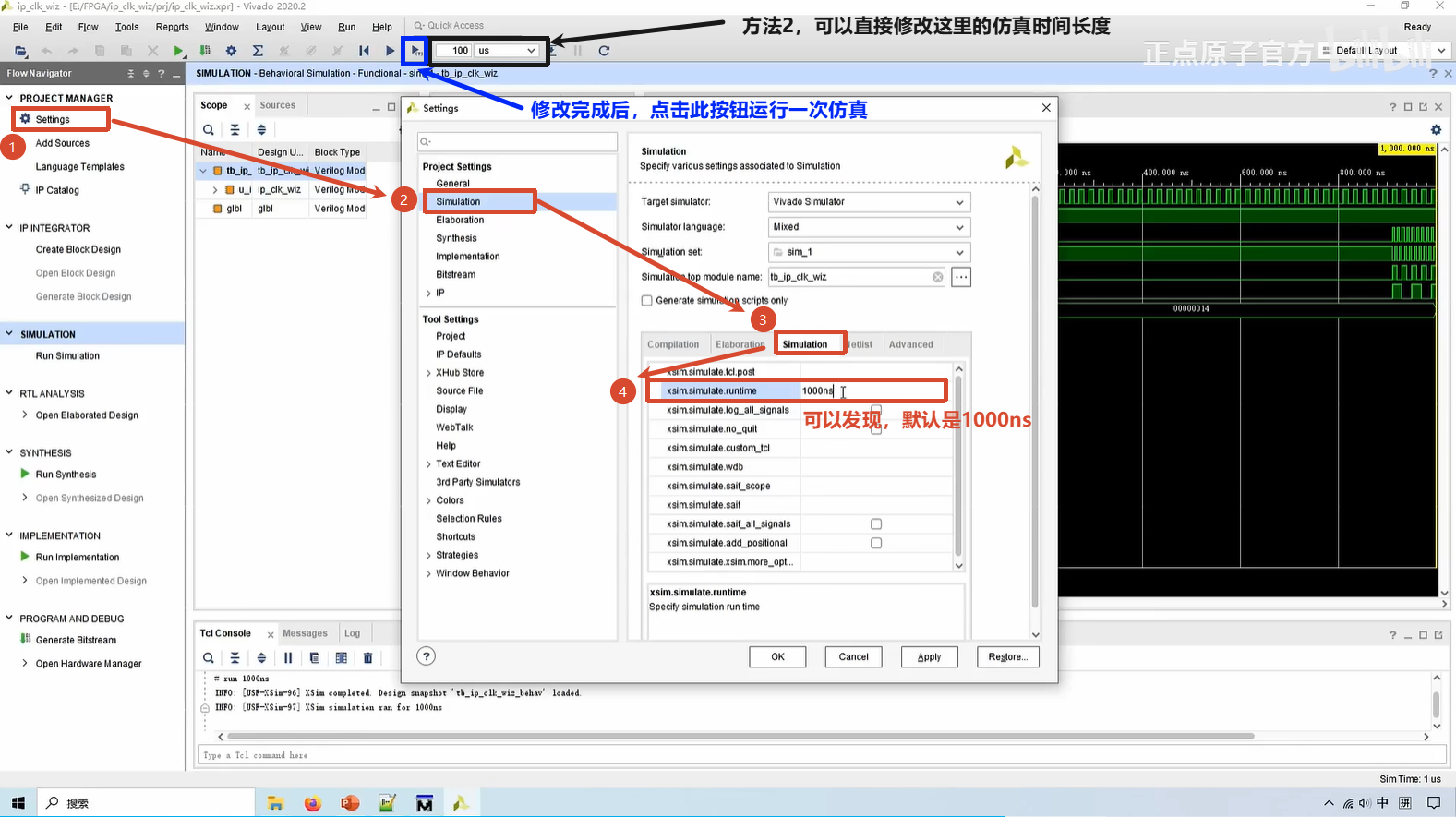This screenshot has height=817, width=1456.
Task: Click the Settings dialog search field
Action: 517,141
